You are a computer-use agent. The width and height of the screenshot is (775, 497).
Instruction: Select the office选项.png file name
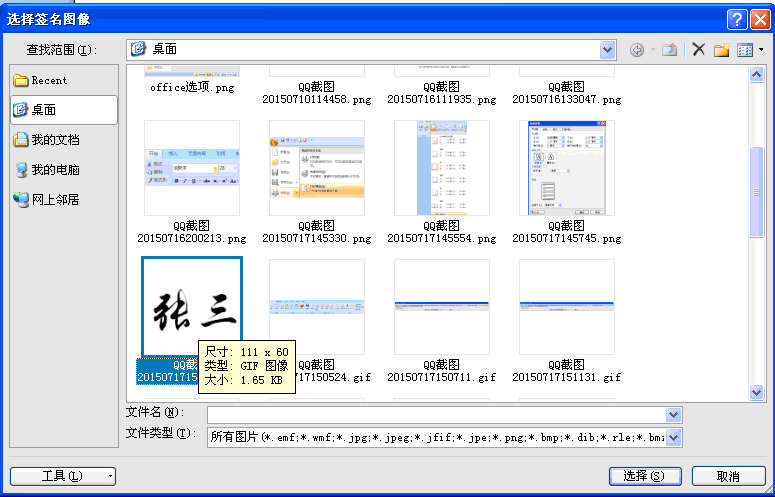coord(192,87)
